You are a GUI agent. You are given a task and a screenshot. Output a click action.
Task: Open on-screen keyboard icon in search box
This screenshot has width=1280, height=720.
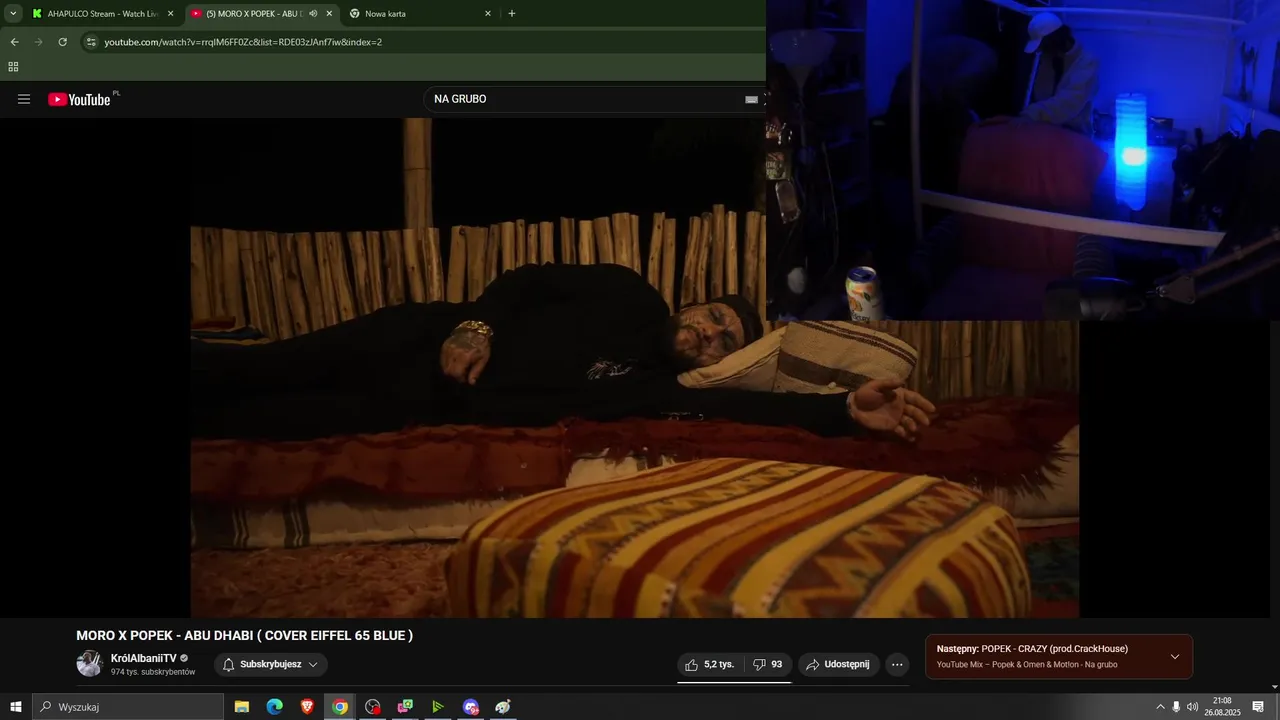pos(751,99)
